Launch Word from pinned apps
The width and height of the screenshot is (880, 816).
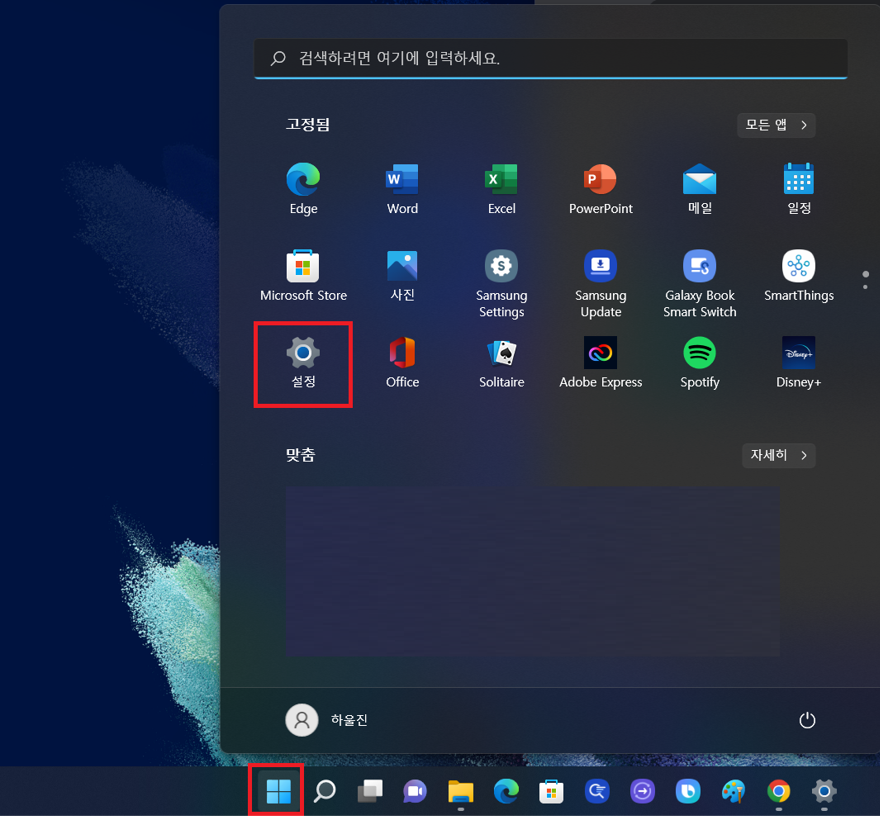pyautogui.click(x=402, y=189)
